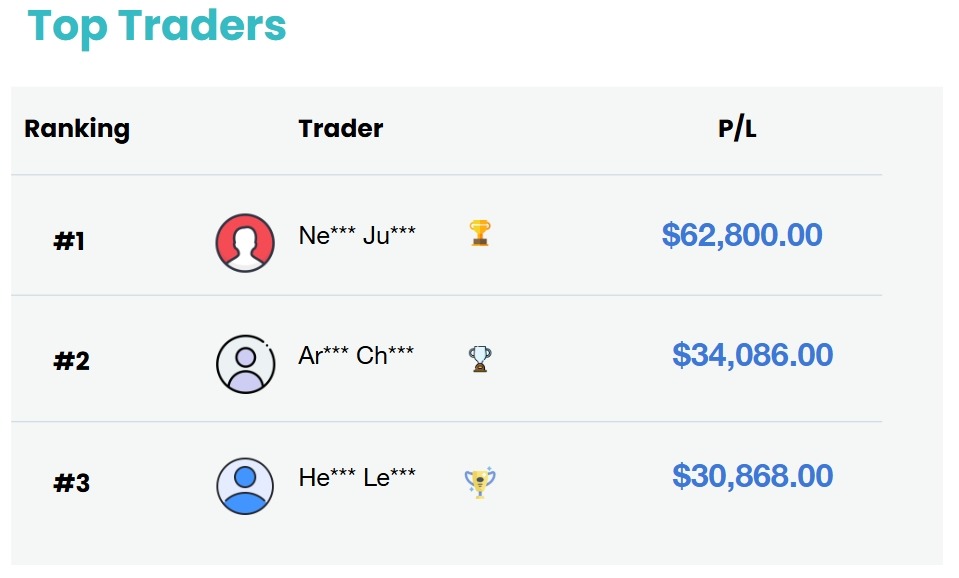Sort by the Trader column header
This screenshot has width=959, height=578.
click(341, 128)
